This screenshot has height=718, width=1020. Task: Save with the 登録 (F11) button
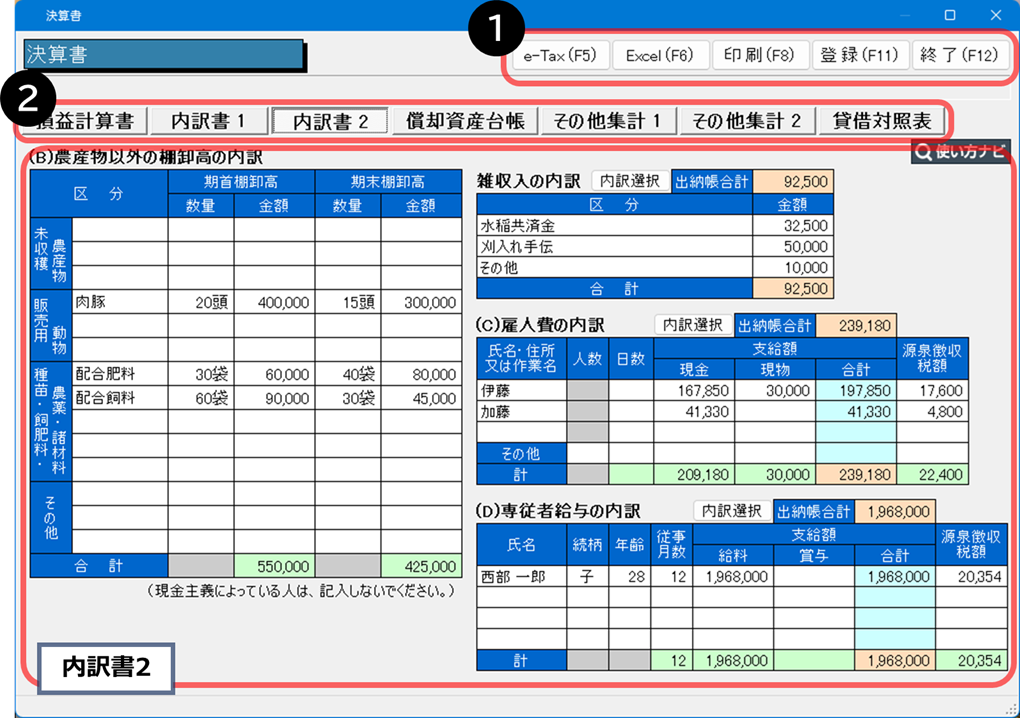[860, 55]
